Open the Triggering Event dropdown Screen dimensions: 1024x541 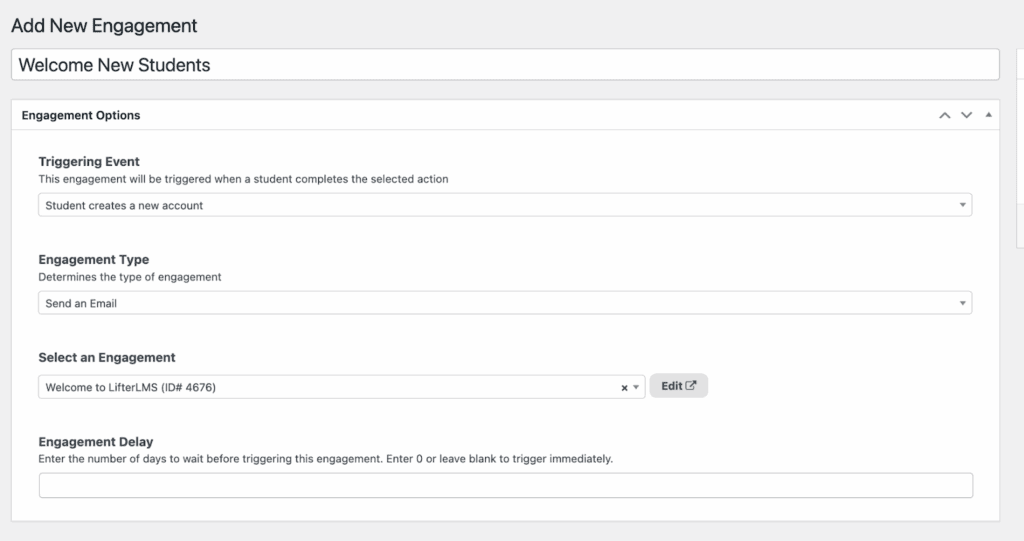coord(505,205)
